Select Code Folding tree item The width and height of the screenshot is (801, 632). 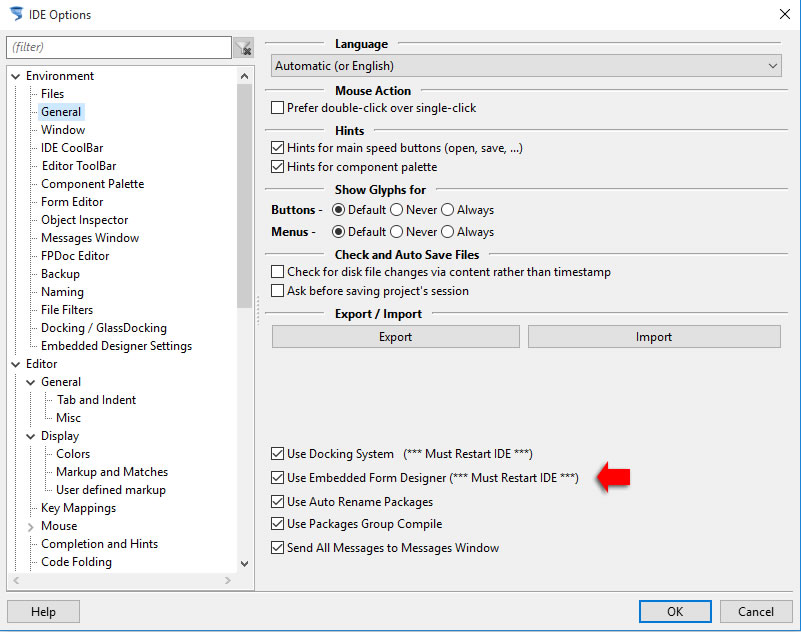click(76, 562)
